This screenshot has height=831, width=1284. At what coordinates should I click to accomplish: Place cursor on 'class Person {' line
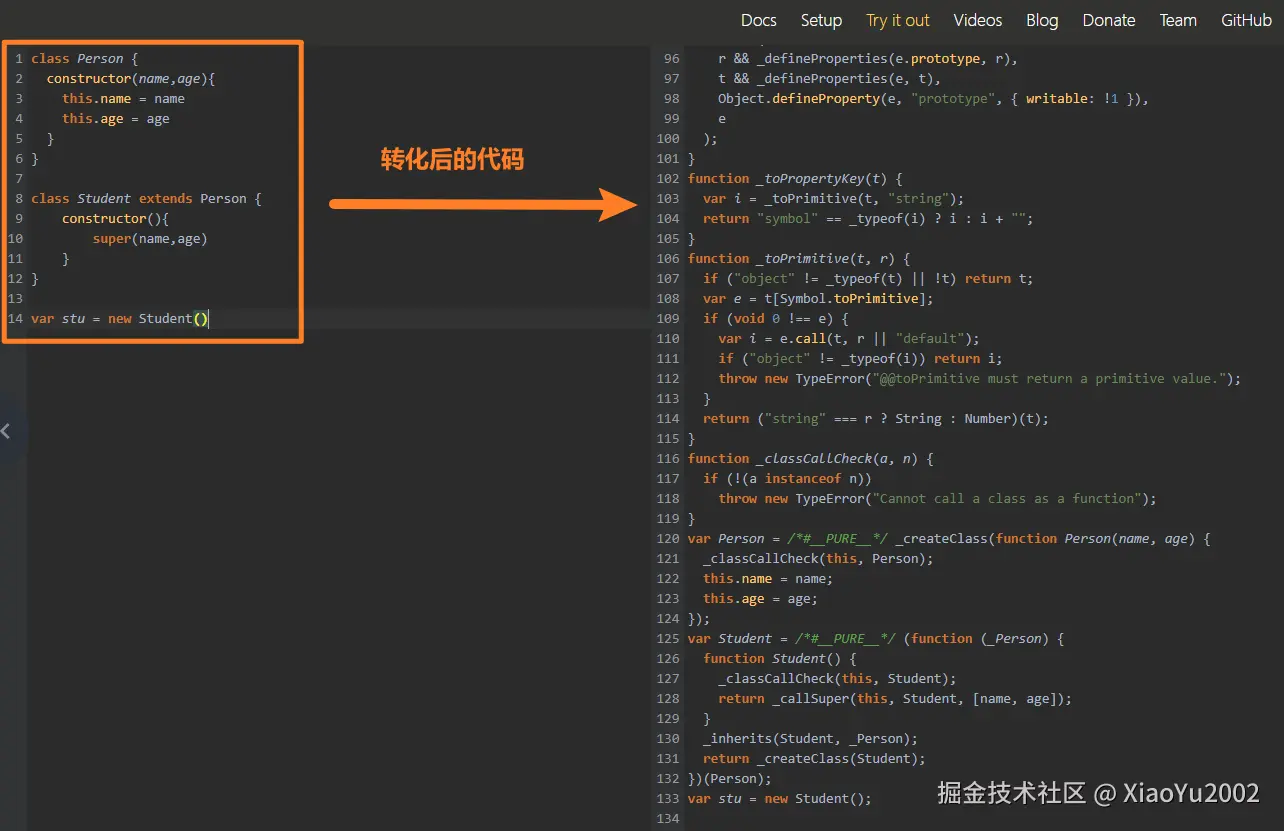coord(84,58)
